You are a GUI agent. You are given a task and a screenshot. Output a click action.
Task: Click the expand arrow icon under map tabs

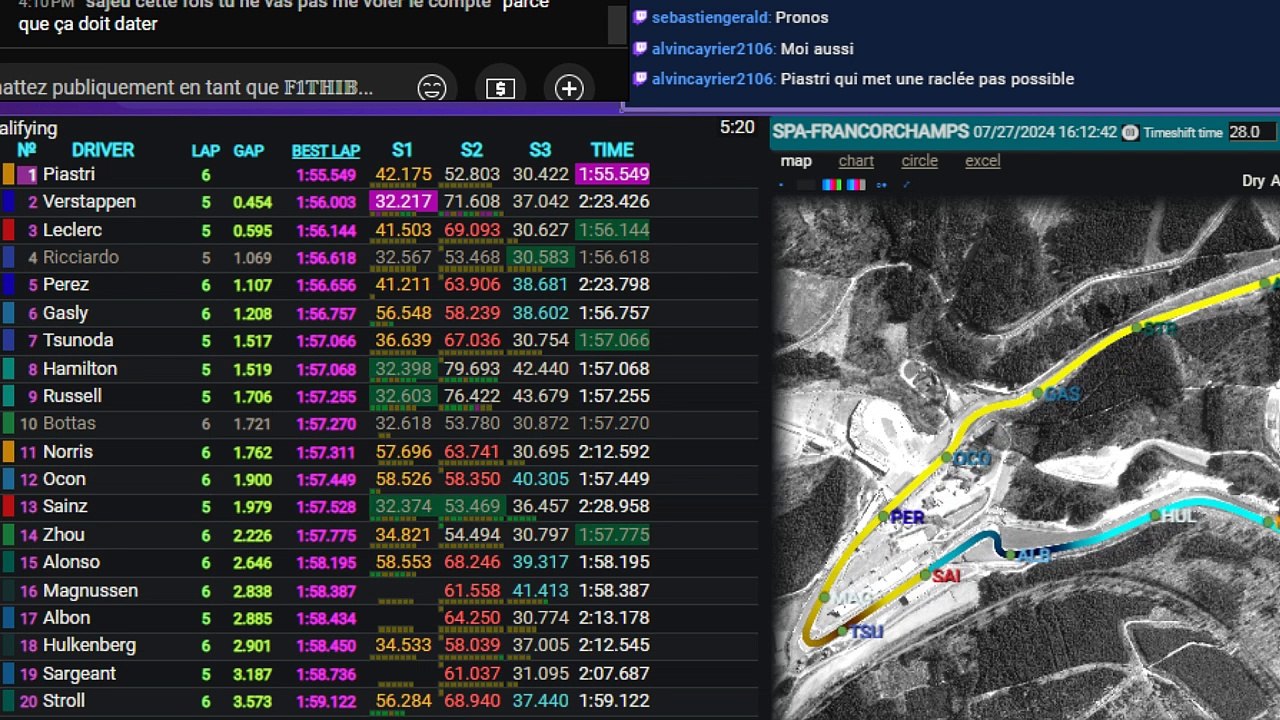907,185
